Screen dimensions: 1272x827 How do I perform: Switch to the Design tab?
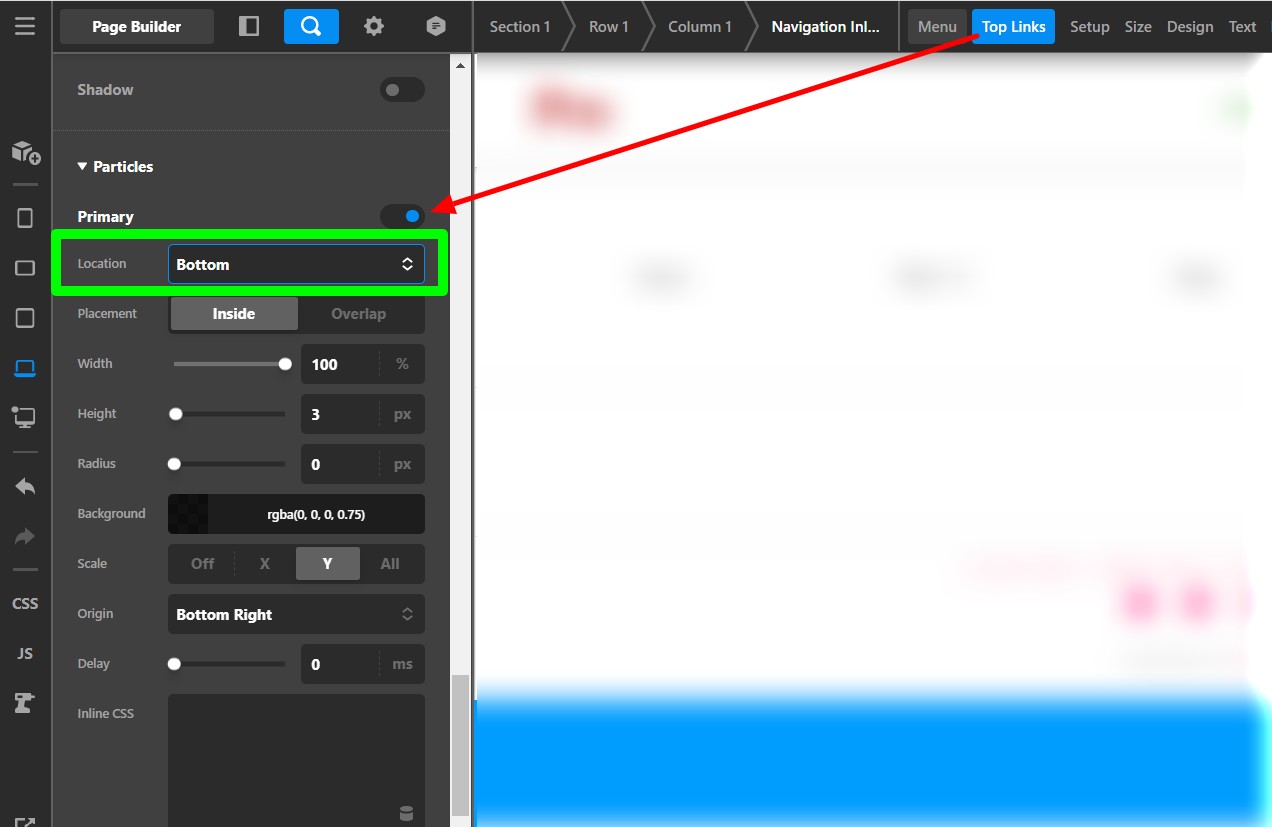tap(1189, 27)
